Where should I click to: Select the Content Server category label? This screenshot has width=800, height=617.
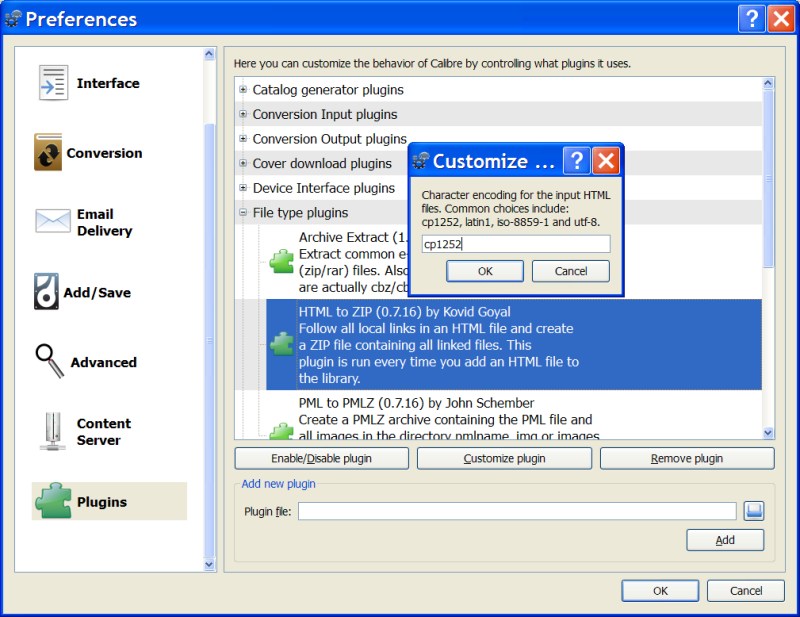[104, 431]
